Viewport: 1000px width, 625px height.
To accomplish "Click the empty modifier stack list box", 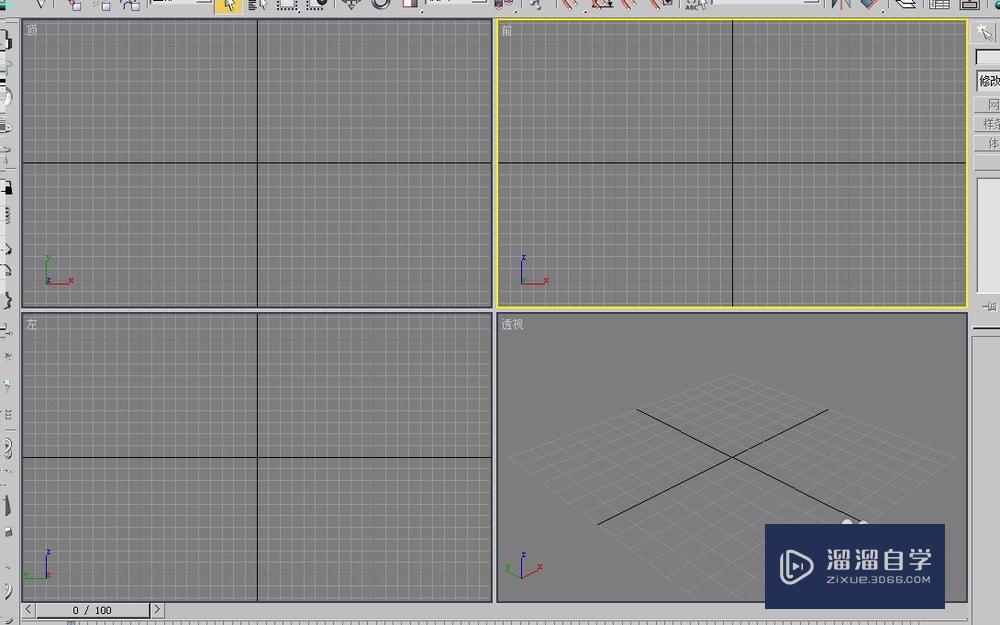I will pyautogui.click(x=989, y=236).
